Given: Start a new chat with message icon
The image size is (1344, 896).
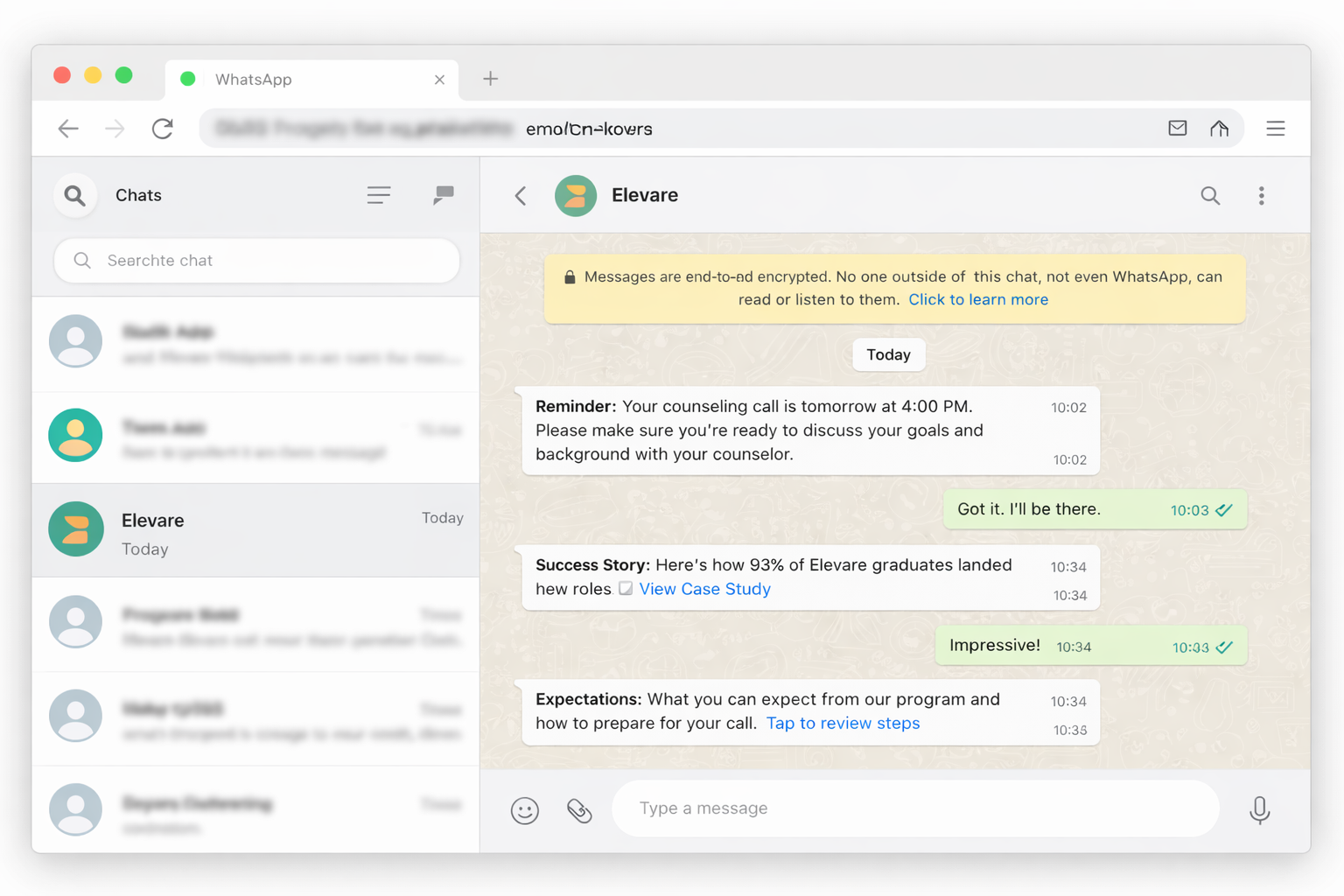Looking at the screenshot, I should (444, 194).
